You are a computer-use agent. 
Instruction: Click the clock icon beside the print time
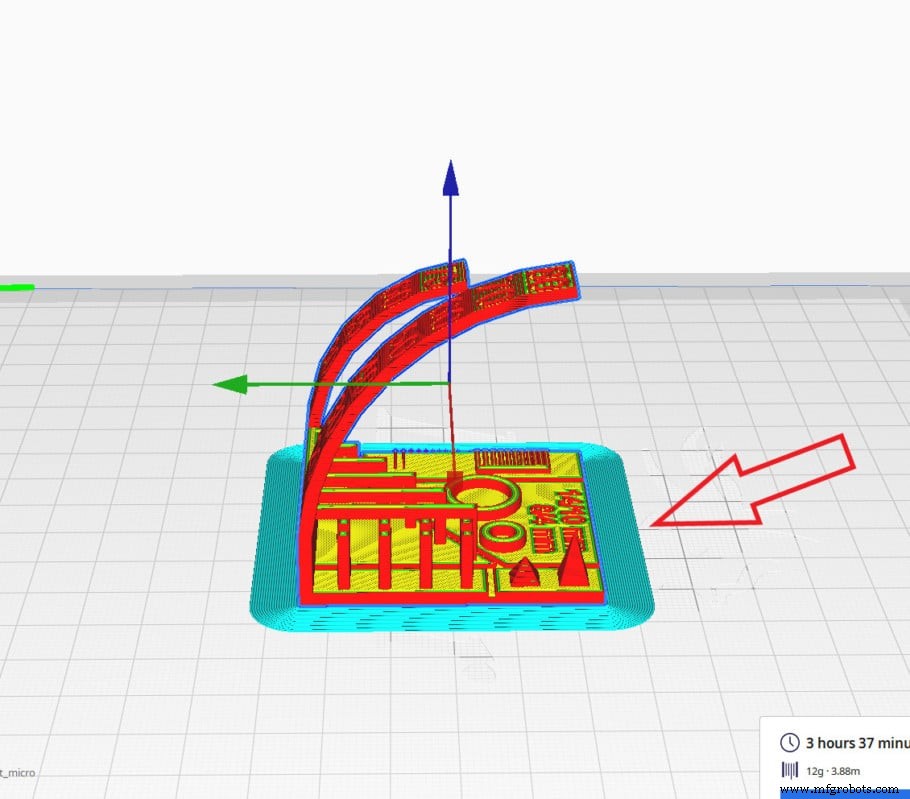point(789,742)
